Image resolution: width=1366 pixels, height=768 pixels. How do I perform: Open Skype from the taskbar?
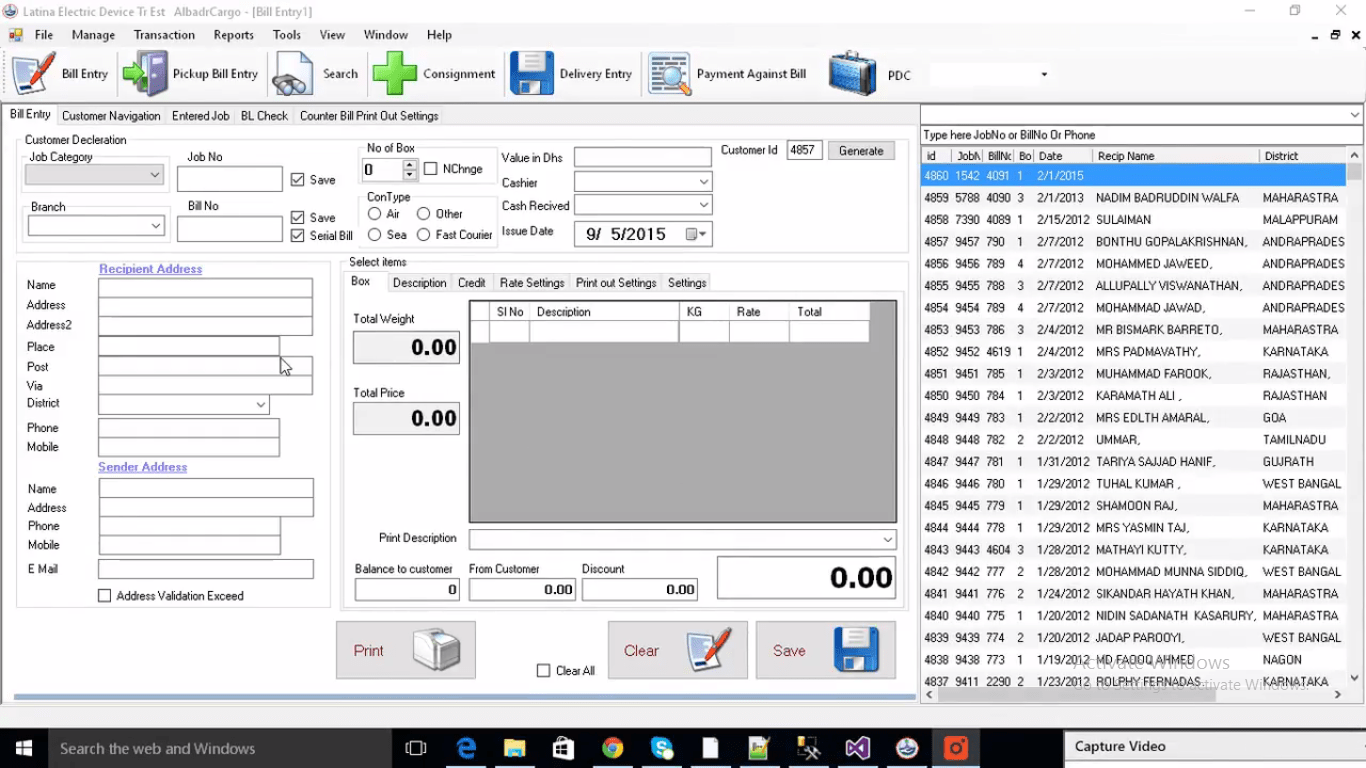click(x=661, y=747)
